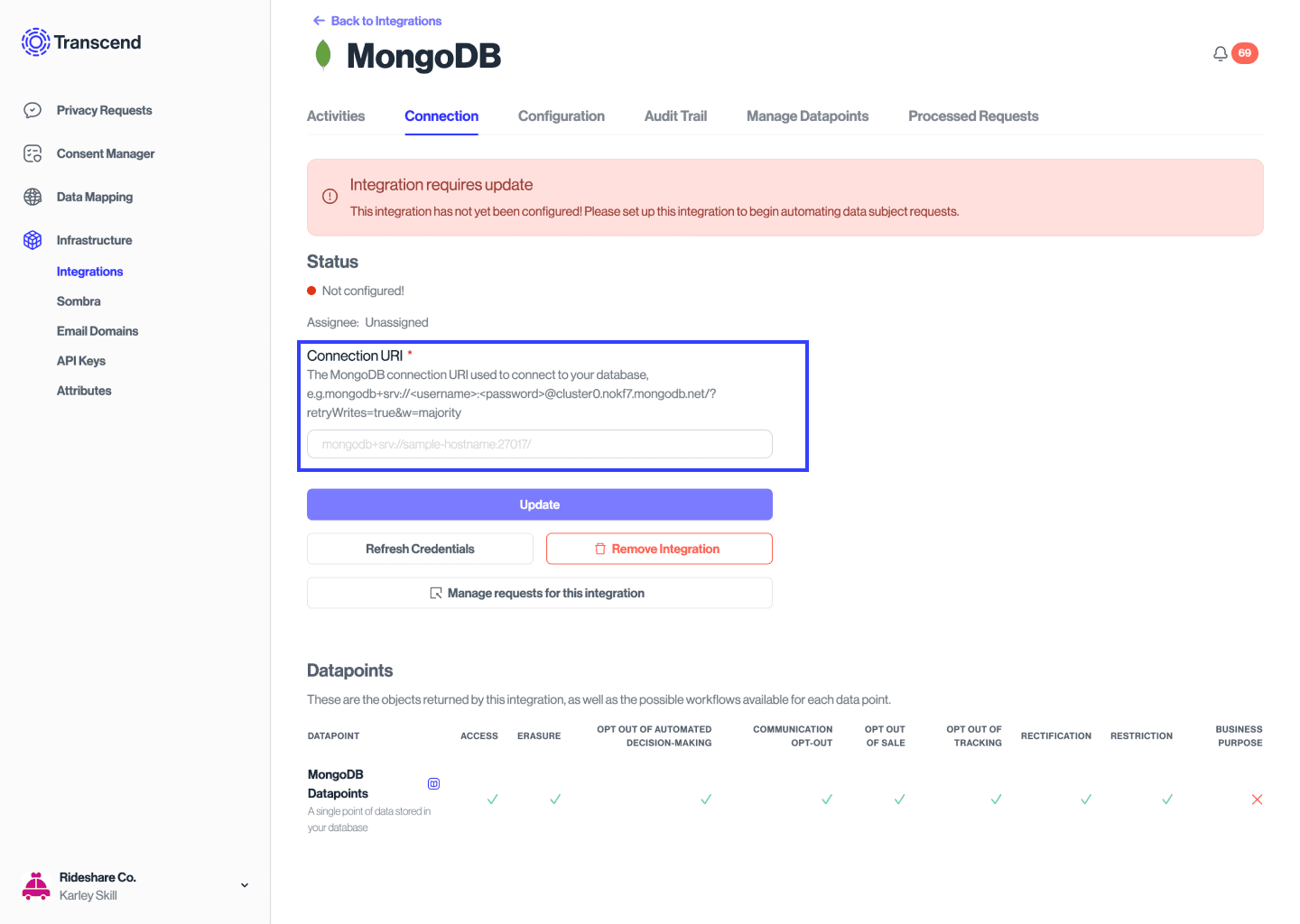Select the Consent Manager icon in sidebar
1300x924 pixels.
tap(32, 153)
